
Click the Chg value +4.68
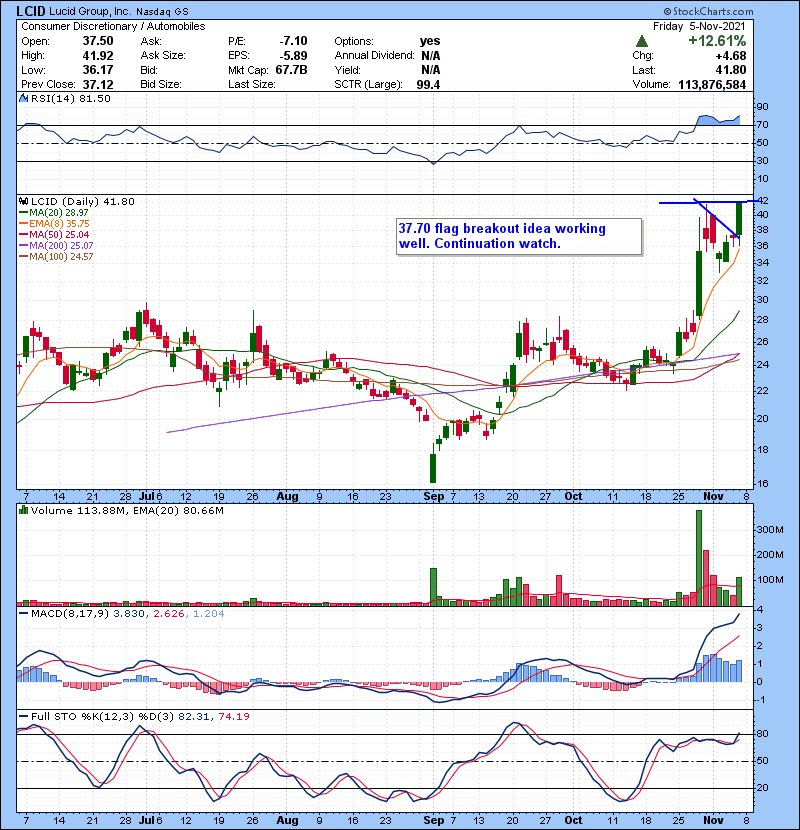(731, 56)
